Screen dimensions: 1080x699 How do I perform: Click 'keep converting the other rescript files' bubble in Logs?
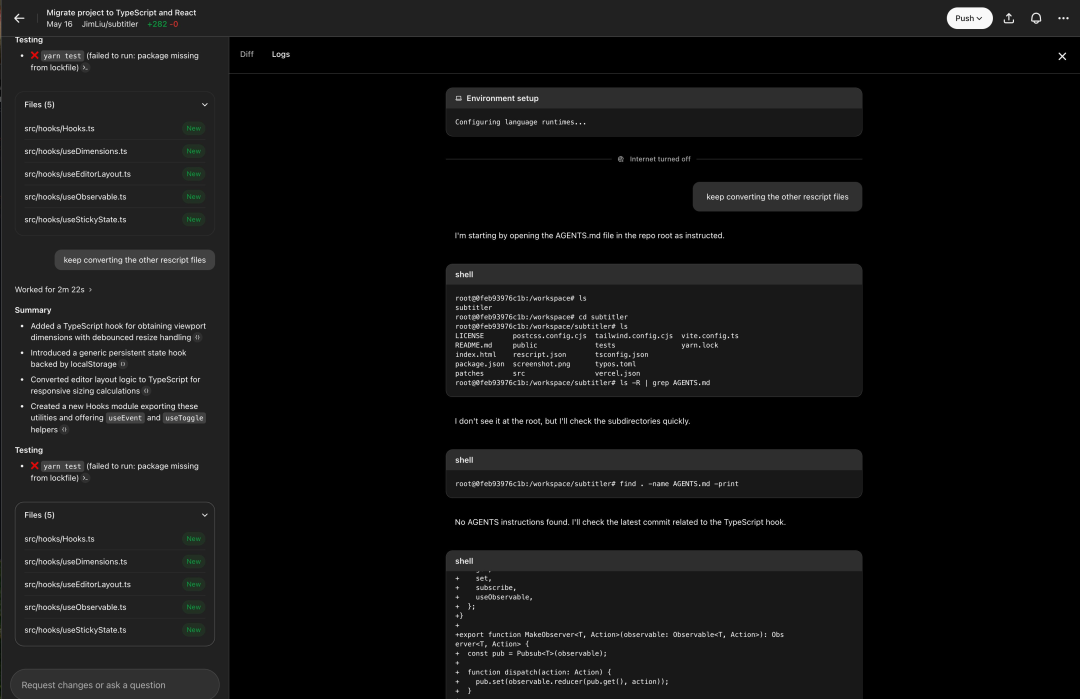tap(777, 197)
